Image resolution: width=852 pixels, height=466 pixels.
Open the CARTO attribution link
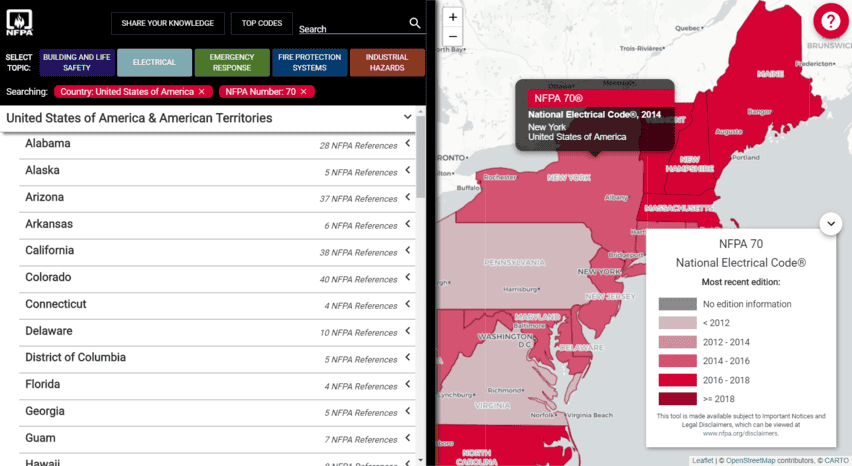click(836, 461)
